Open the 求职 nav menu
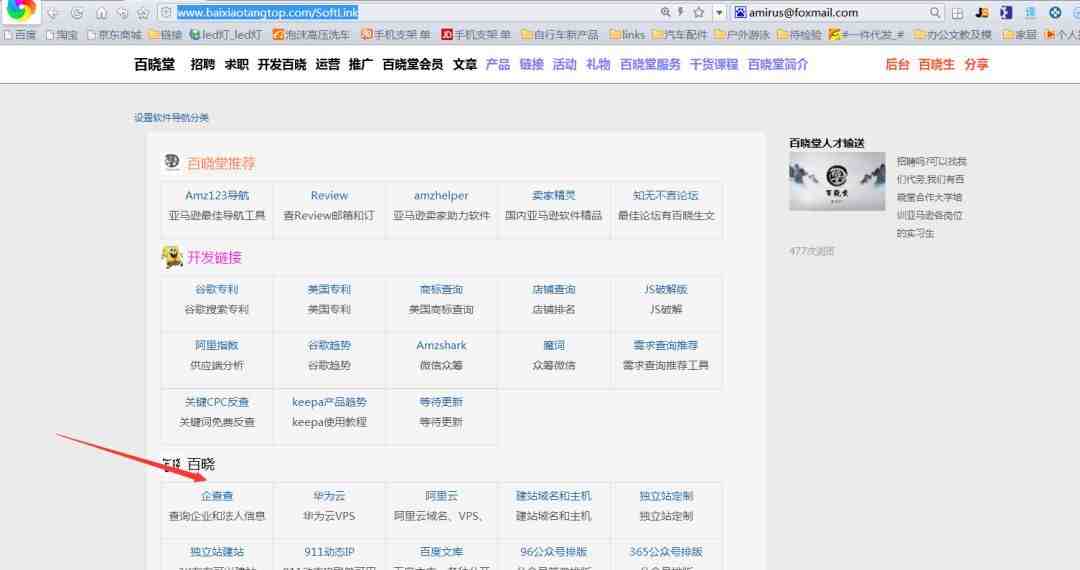Screen dimensions: 1080x570 coord(236,64)
